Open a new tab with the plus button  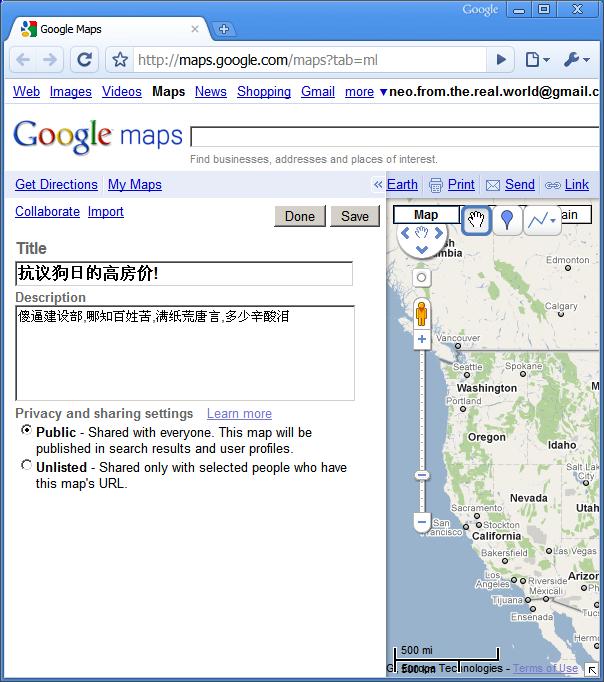[224, 29]
